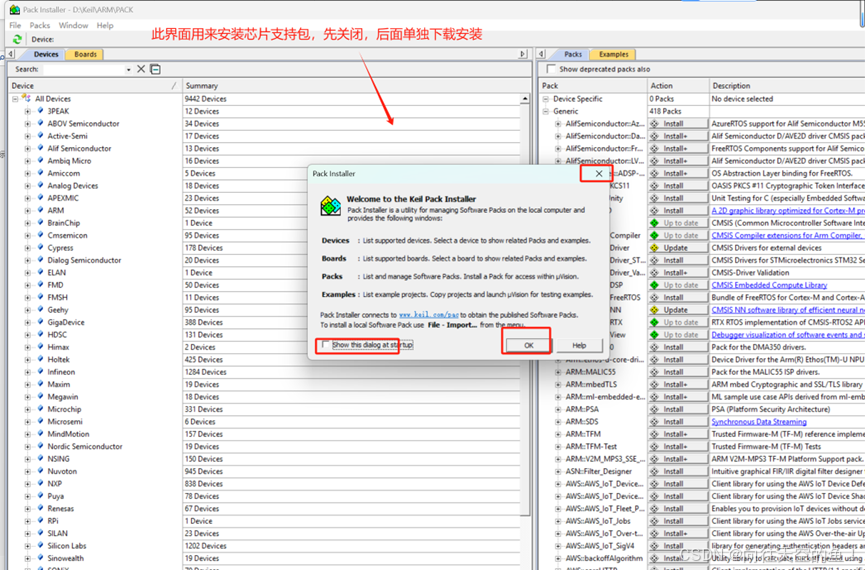The image size is (865, 570).
Task: Select the Microchip row in device tree
Action: [64, 409]
